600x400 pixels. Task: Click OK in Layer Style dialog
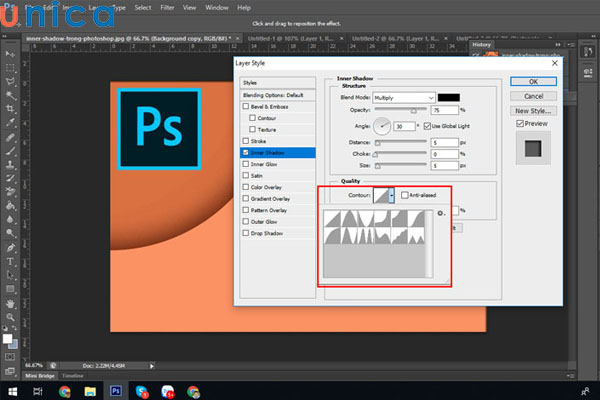(533, 81)
